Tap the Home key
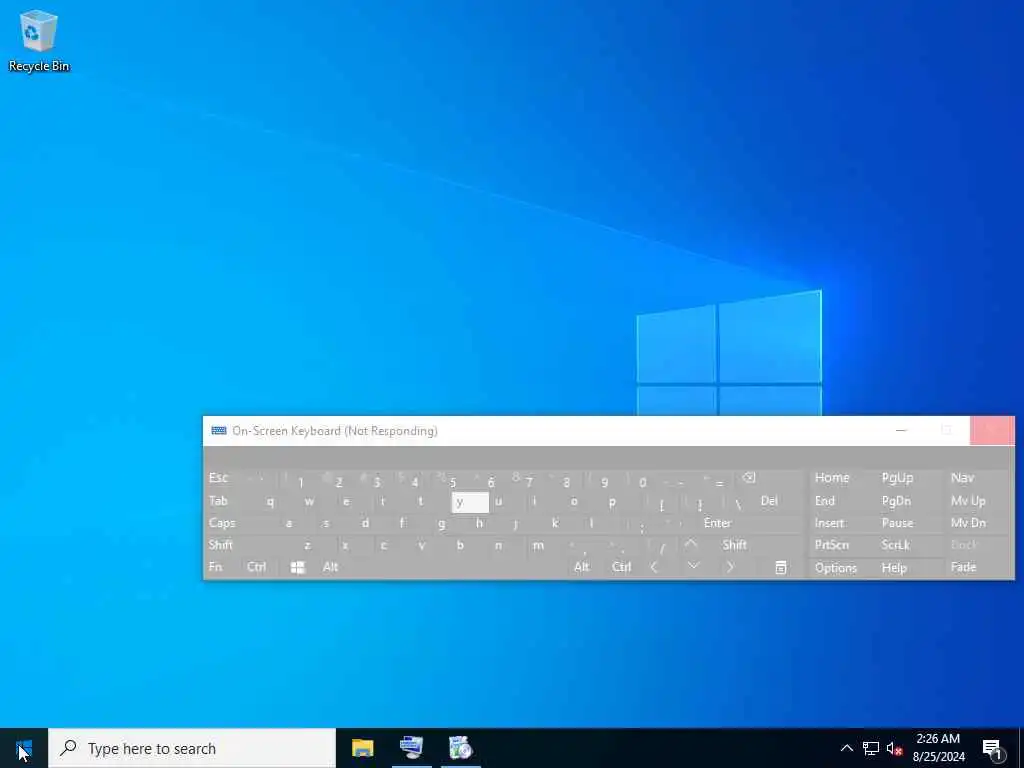 832,477
